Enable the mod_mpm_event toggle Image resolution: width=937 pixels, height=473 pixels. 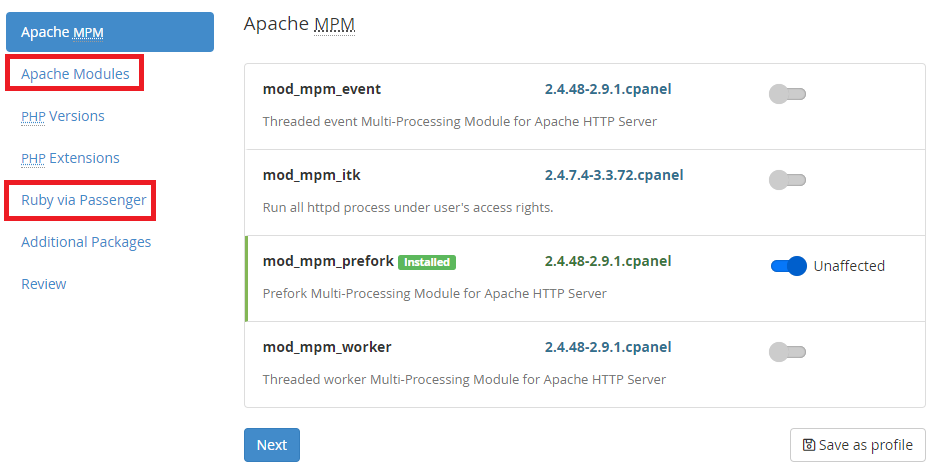[x=787, y=94]
